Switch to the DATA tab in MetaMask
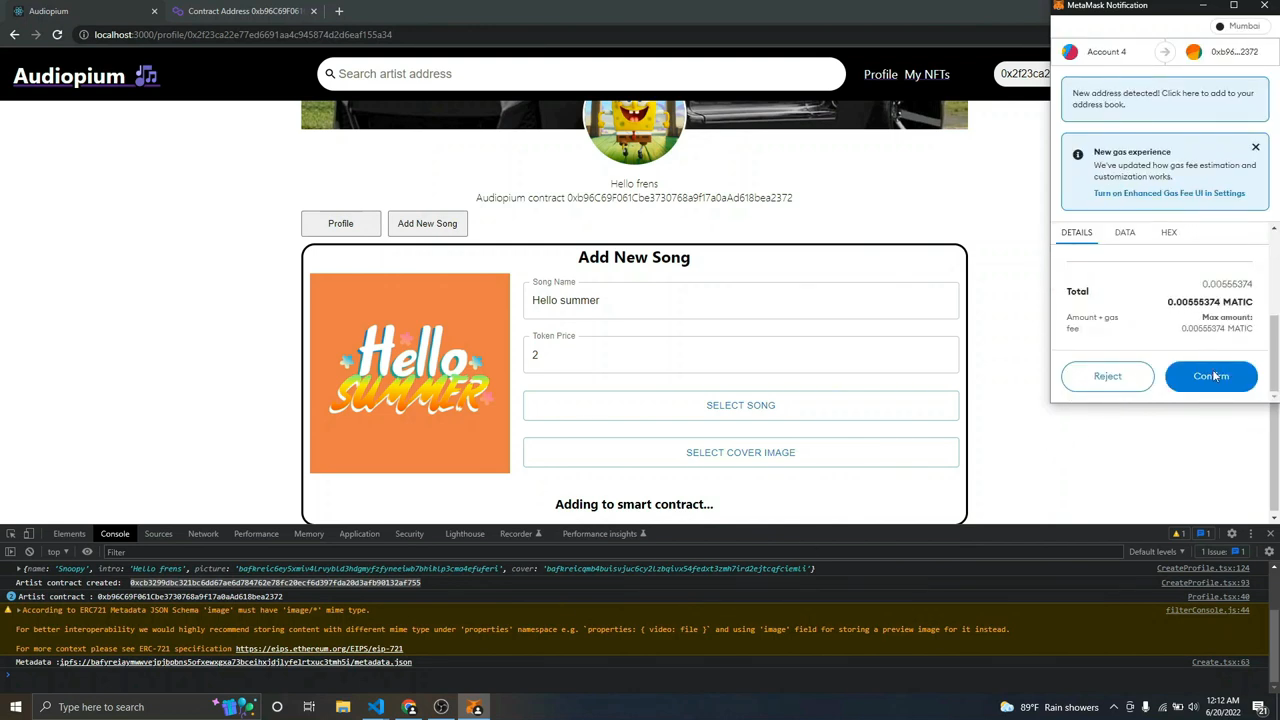1280x720 pixels. click(1125, 232)
